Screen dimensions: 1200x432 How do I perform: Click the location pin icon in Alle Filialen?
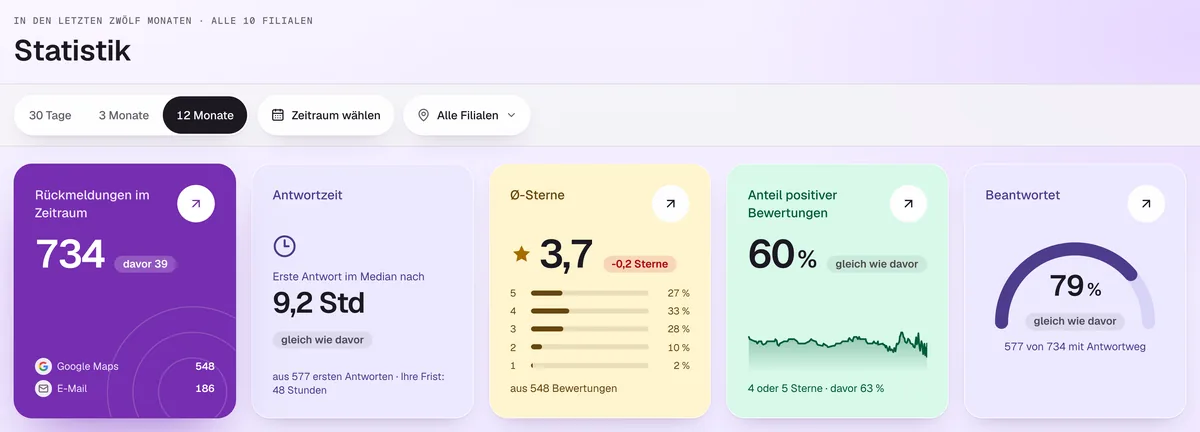[x=424, y=115]
